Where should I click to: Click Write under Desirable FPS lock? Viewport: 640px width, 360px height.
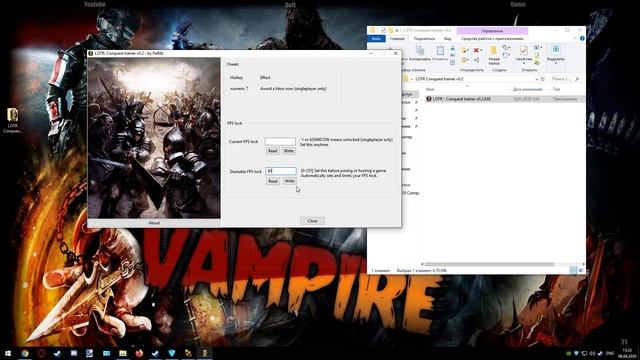[x=289, y=181]
